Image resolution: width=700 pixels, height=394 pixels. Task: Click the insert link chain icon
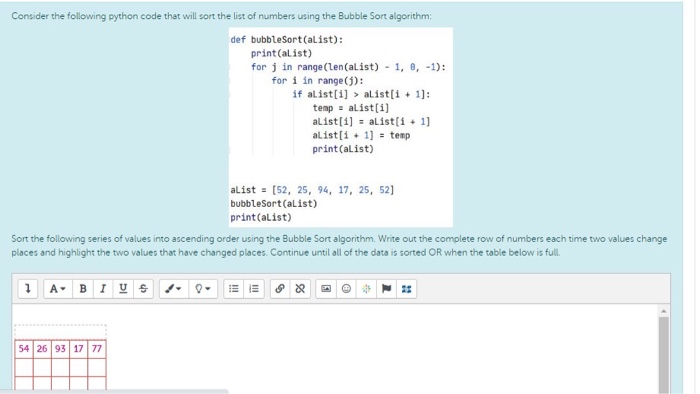280,289
